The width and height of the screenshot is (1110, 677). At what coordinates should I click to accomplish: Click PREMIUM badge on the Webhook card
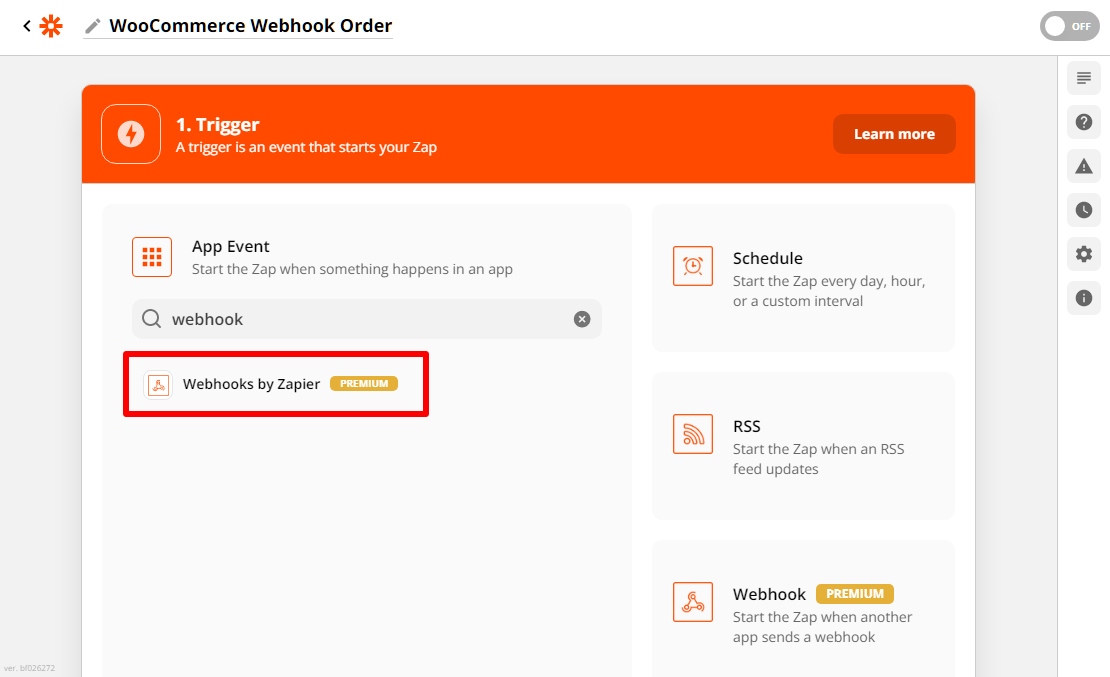coord(854,593)
